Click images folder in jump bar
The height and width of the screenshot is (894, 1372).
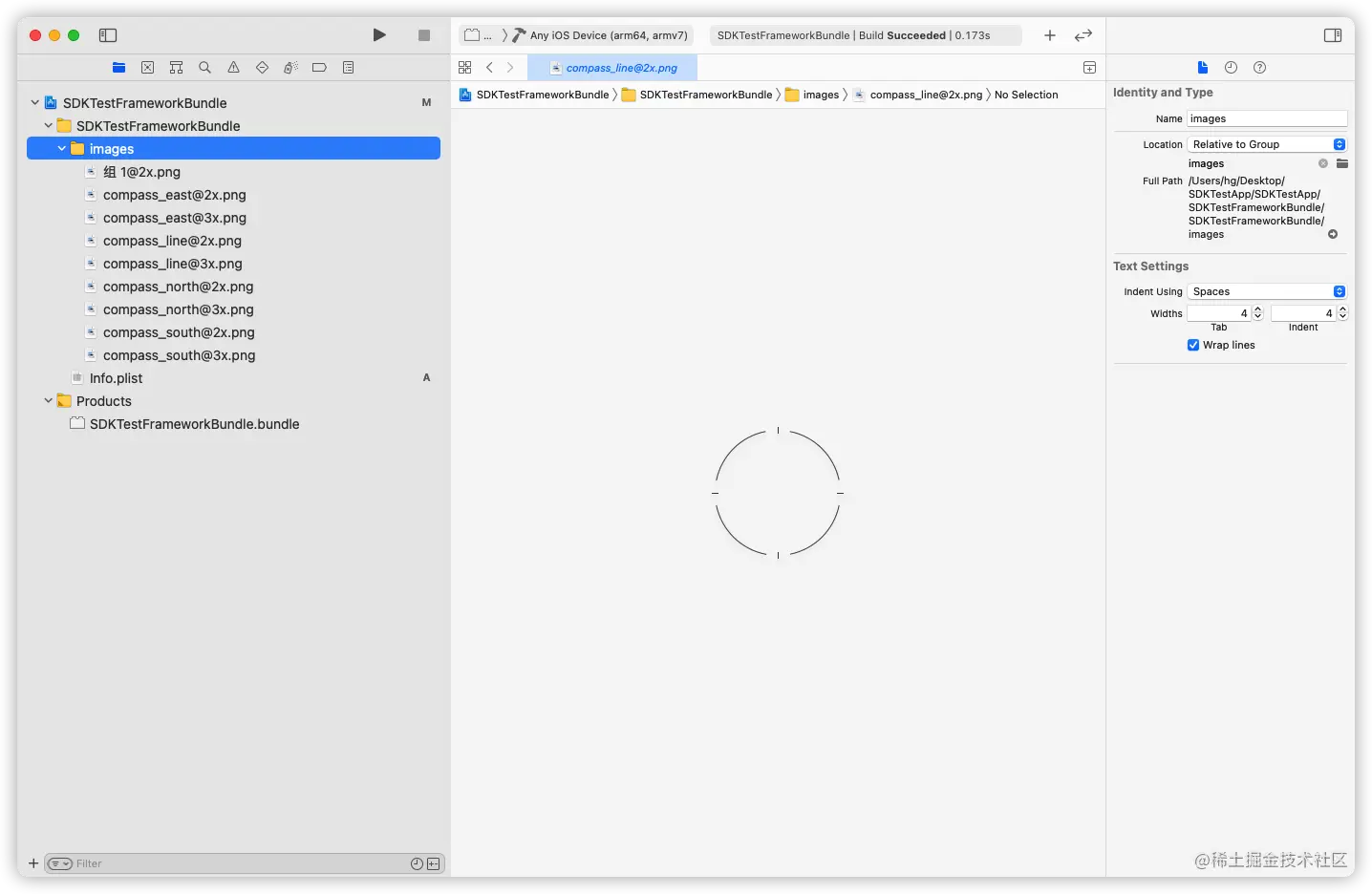[x=812, y=95]
